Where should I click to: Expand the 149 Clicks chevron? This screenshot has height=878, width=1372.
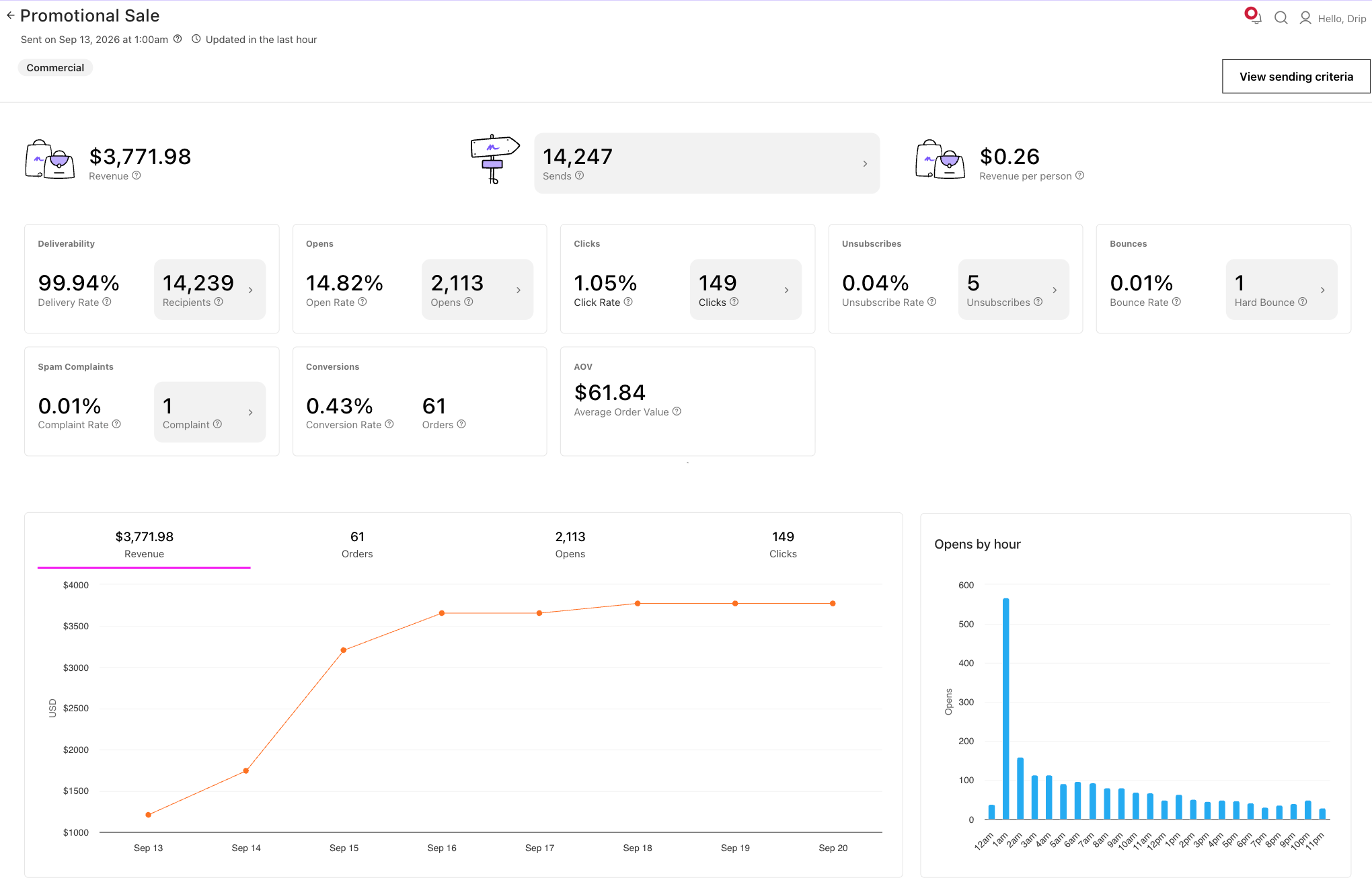tap(786, 290)
